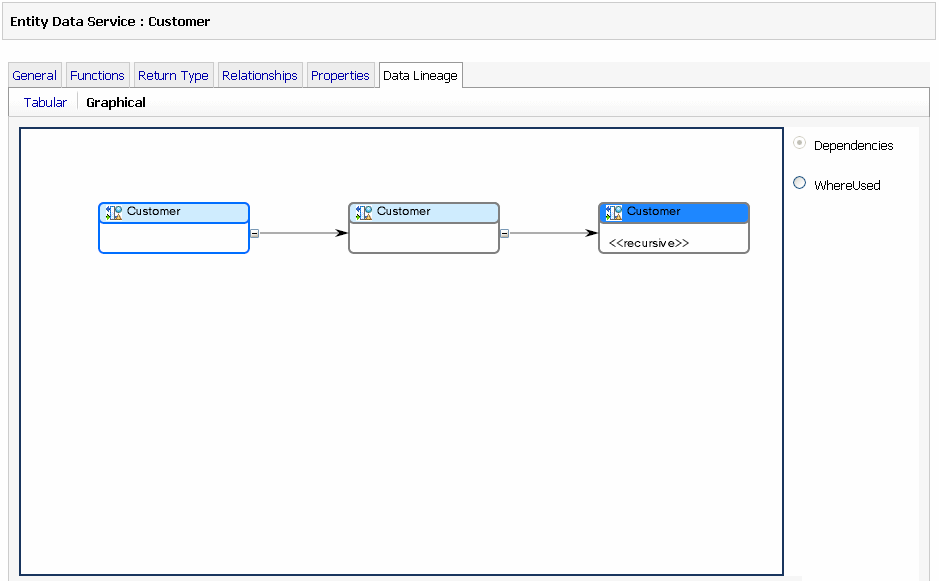Switch to Tabular view
The image size is (939, 581).
tap(45, 102)
